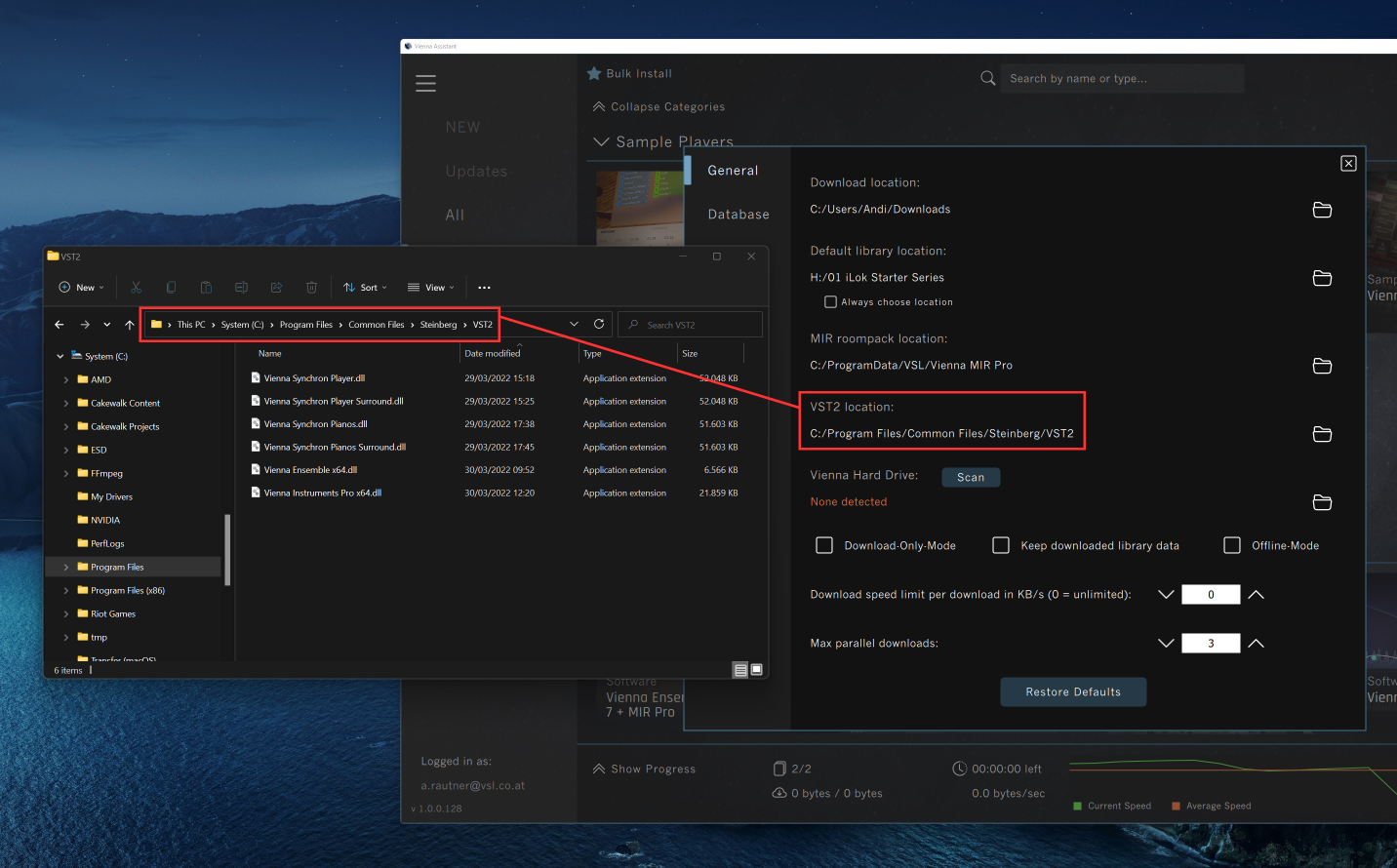Switch Explorer to details view icon

(740, 670)
